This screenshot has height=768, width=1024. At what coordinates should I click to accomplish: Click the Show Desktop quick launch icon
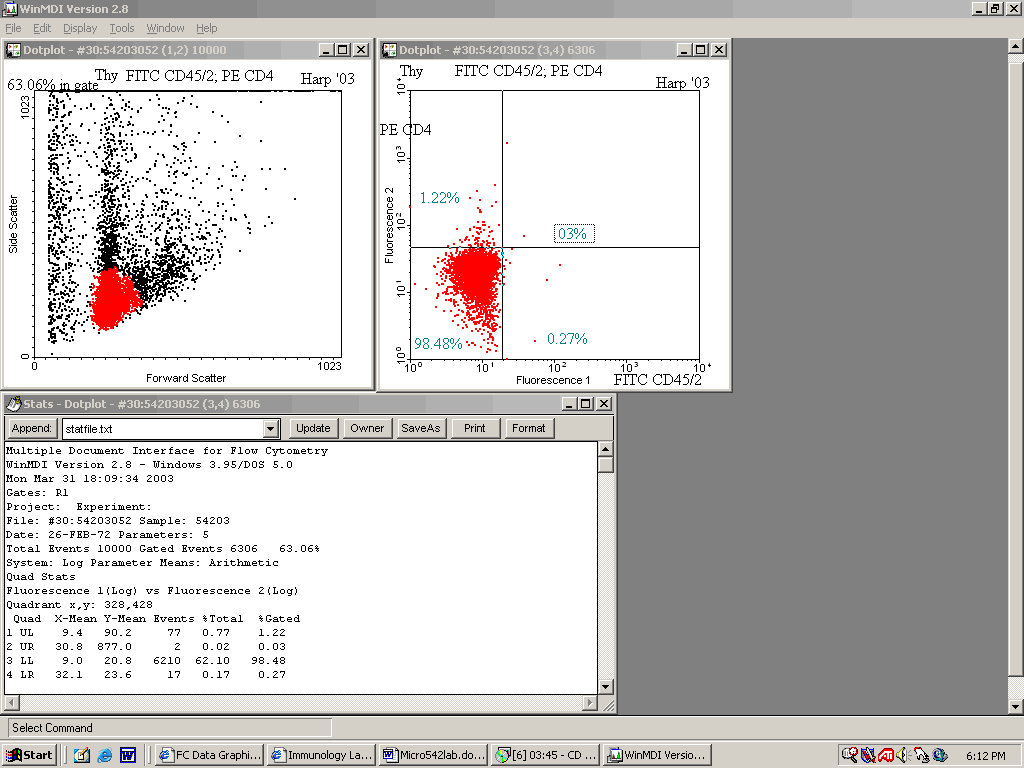(82, 755)
